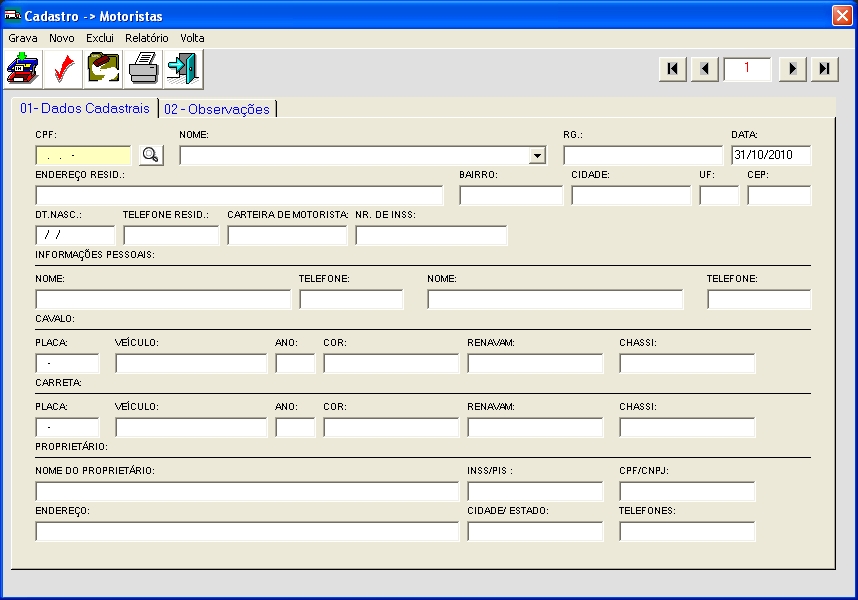Click the save (Grava) toolbar icon
Screen dimensions: 858x600
click(x=23, y=69)
